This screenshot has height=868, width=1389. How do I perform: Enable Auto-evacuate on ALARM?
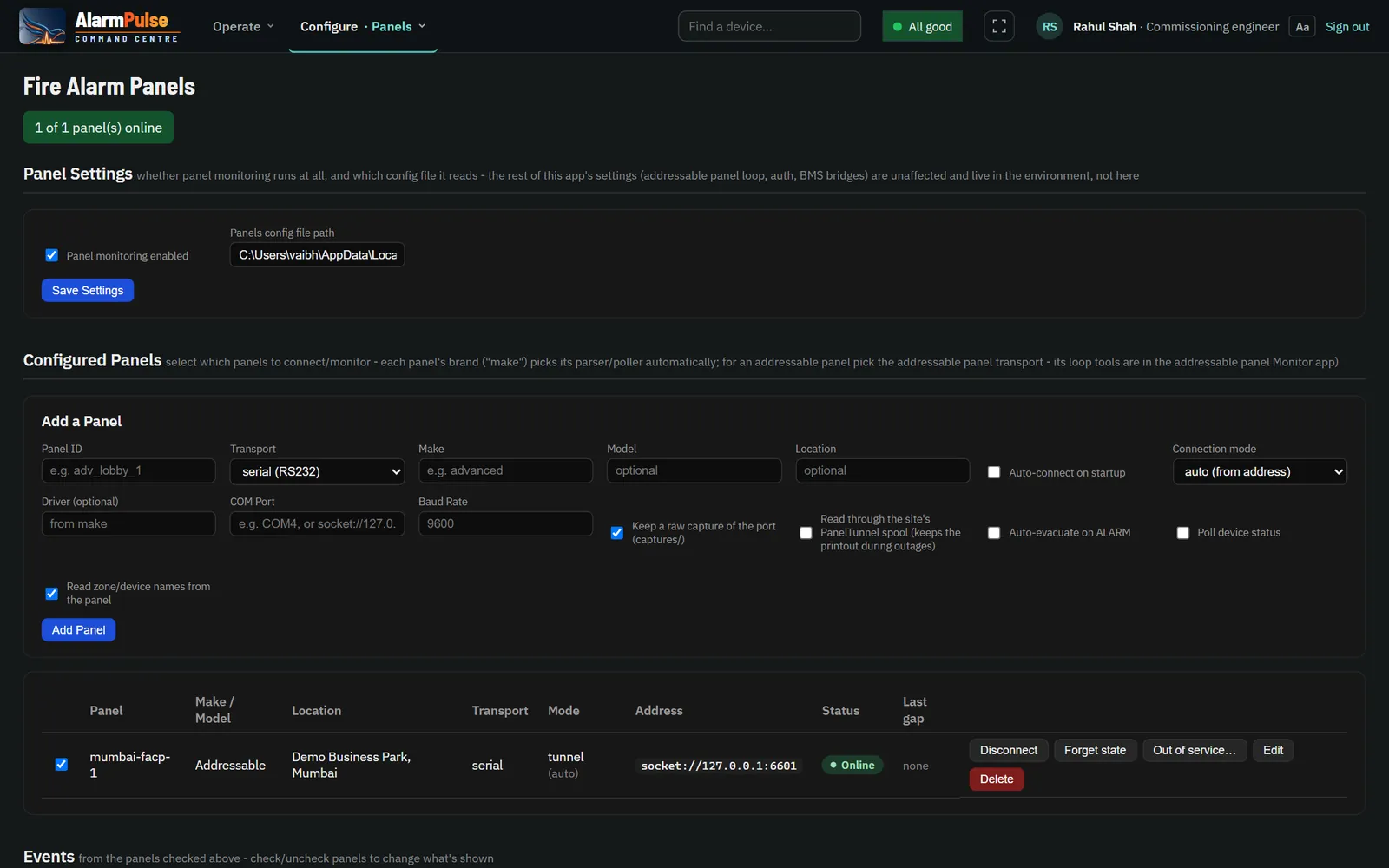994,533
